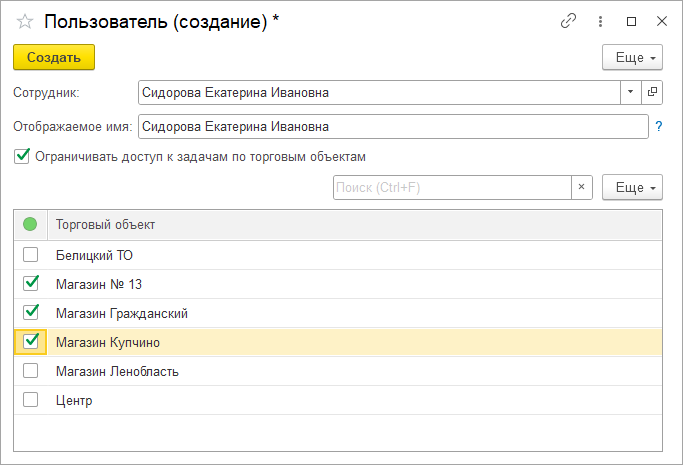Select the Магазин № 13 row text
683x465 pixels.
(x=99, y=284)
